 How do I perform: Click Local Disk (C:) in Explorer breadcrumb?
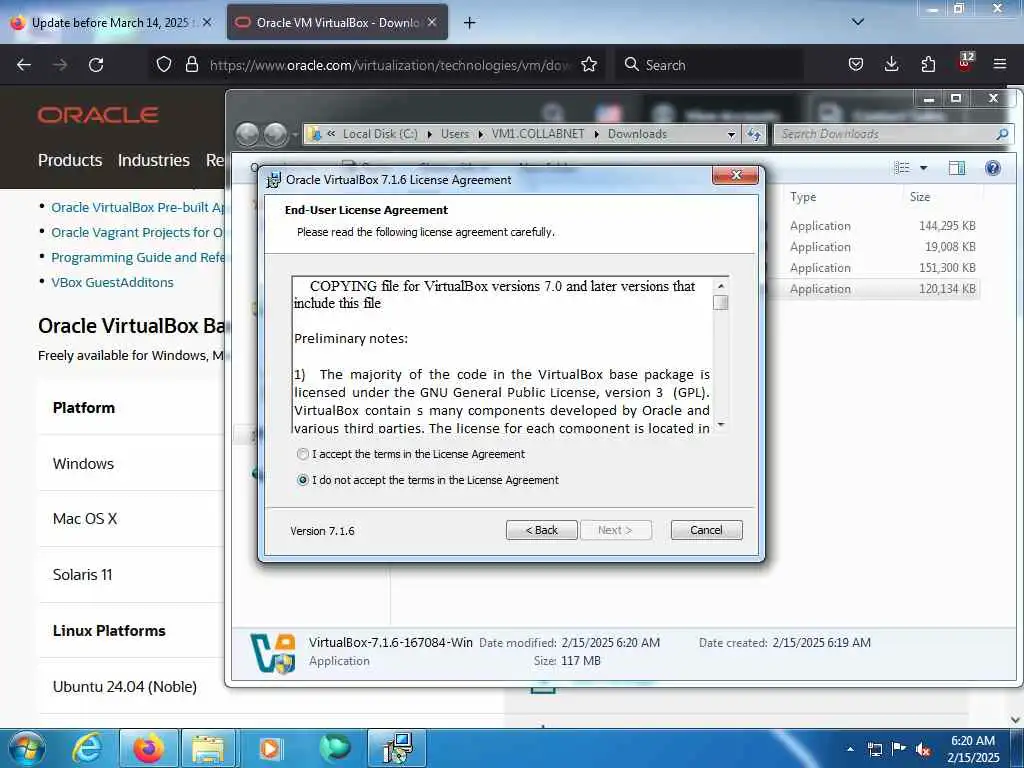coord(380,134)
